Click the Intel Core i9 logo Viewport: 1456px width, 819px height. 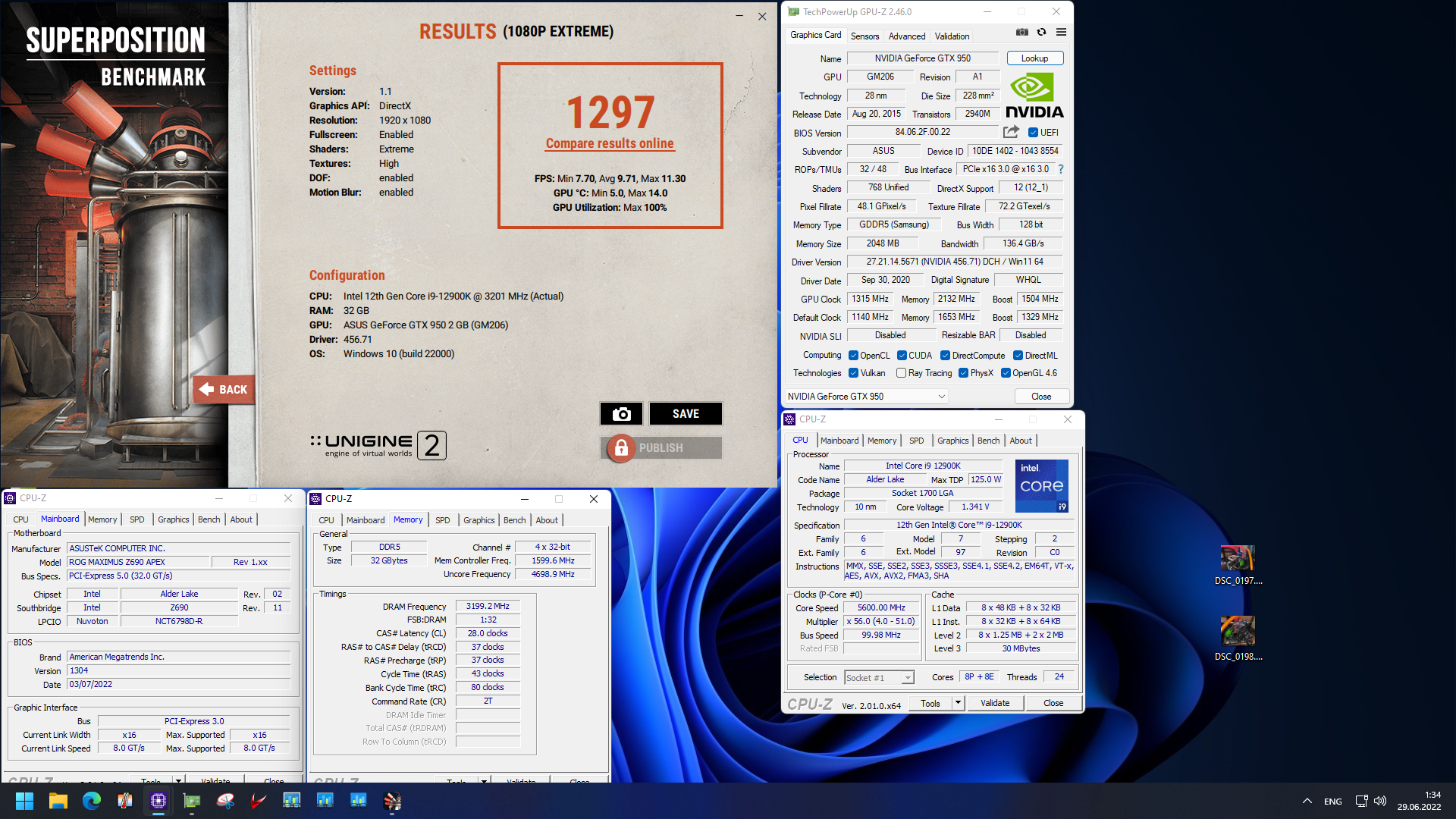tap(1041, 486)
